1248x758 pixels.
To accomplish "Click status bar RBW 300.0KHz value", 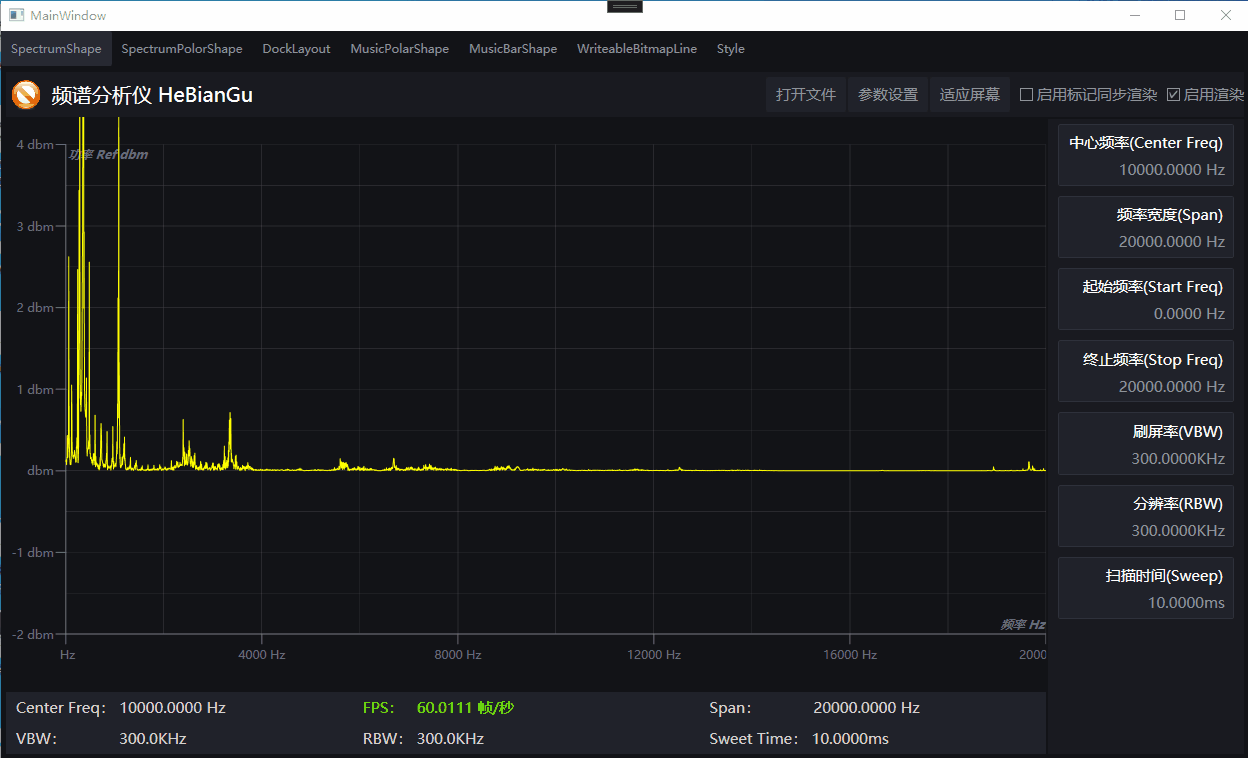I will [450, 739].
